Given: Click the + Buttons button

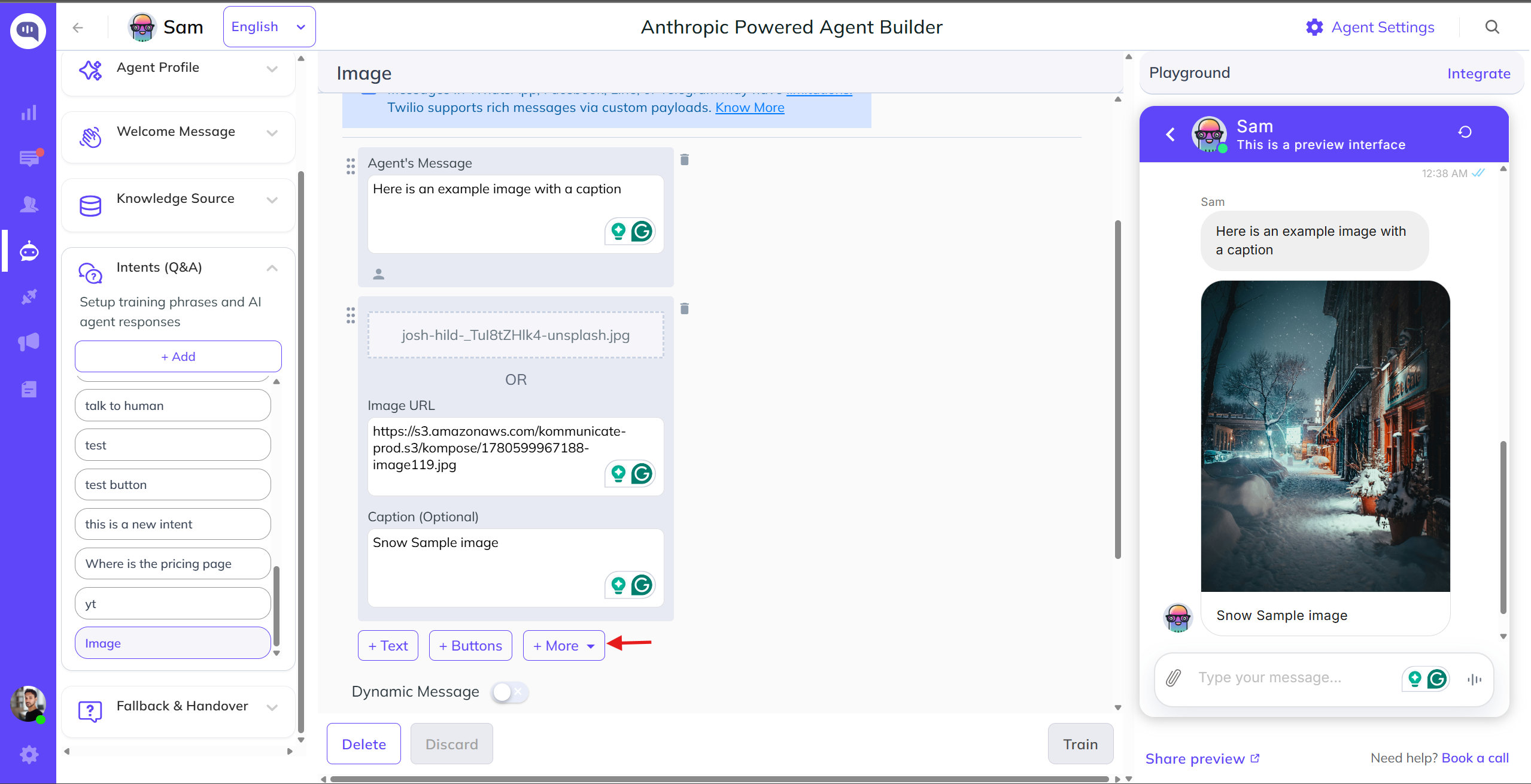Looking at the screenshot, I should pyautogui.click(x=470, y=646).
